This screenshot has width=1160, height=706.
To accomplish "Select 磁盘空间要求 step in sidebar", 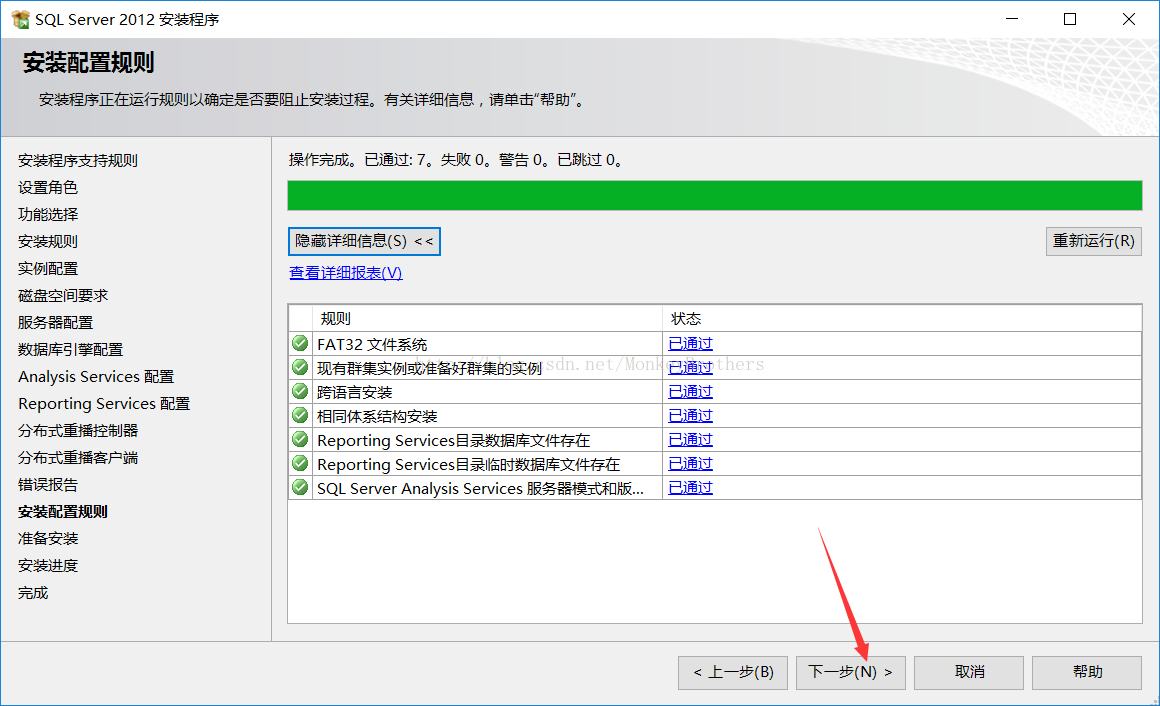I will pyautogui.click(x=63, y=296).
